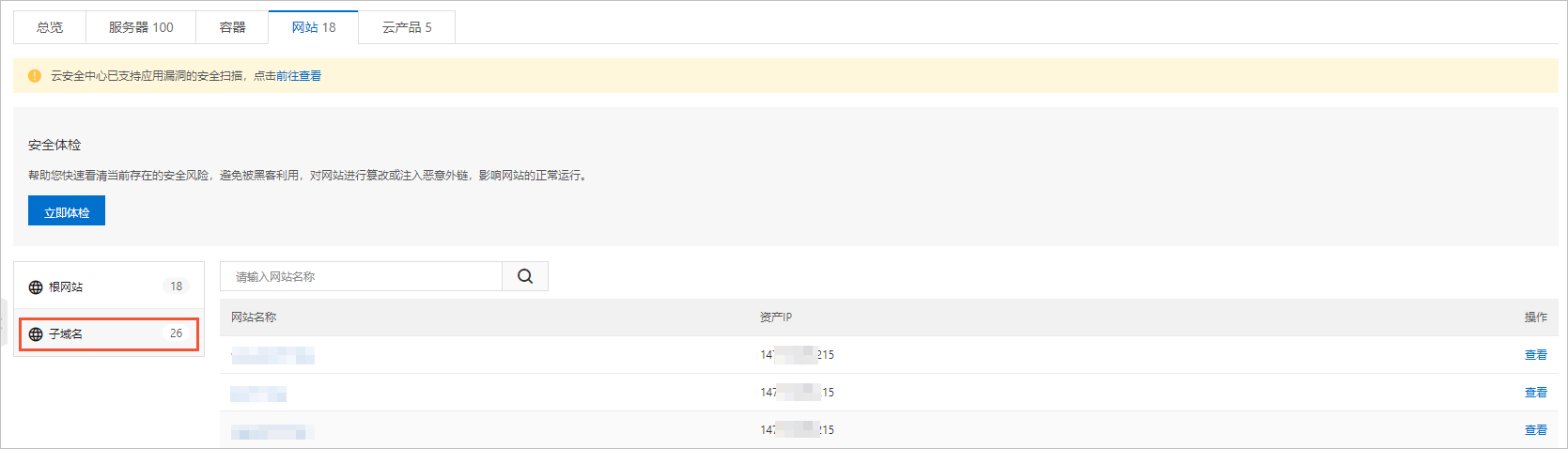Click globe icon beside 根网站
Screen dimensions: 1568x449
(36, 287)
